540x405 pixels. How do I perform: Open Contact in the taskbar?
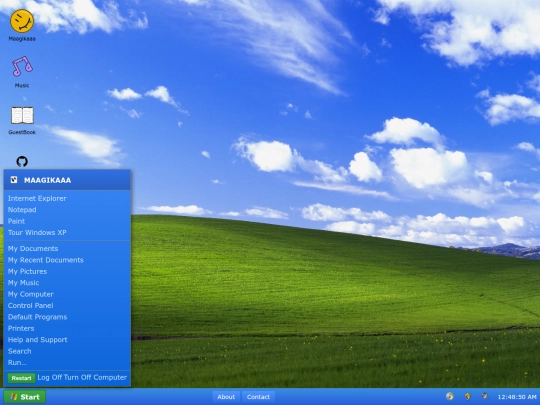258,397
